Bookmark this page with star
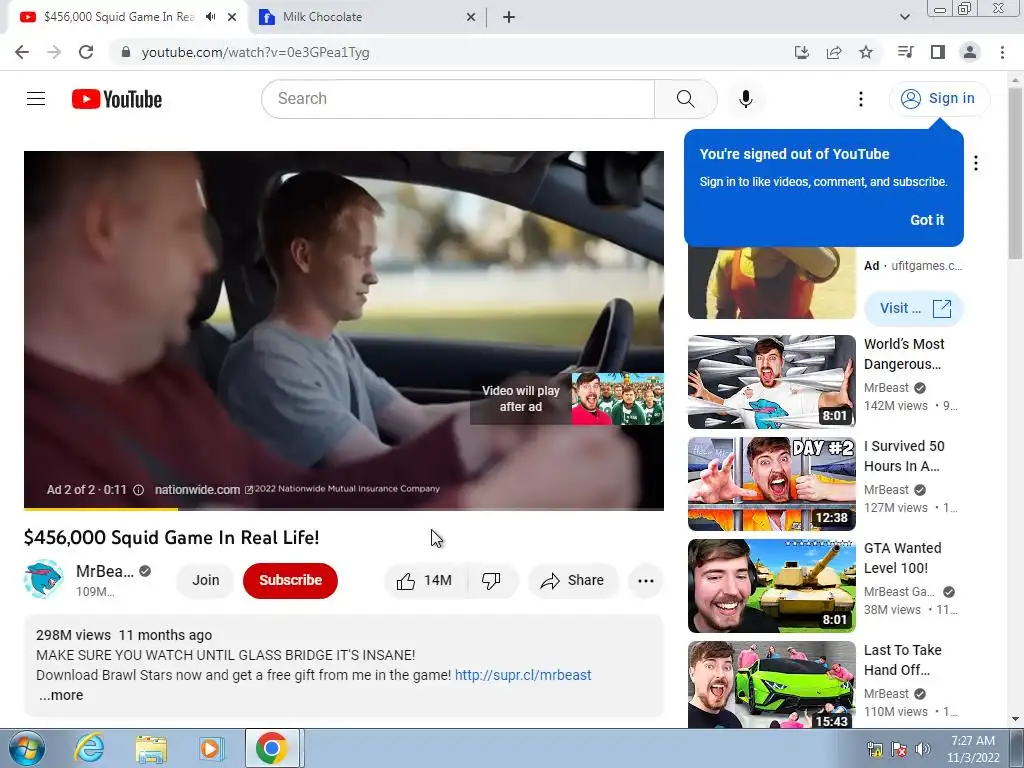 point(866,52)
